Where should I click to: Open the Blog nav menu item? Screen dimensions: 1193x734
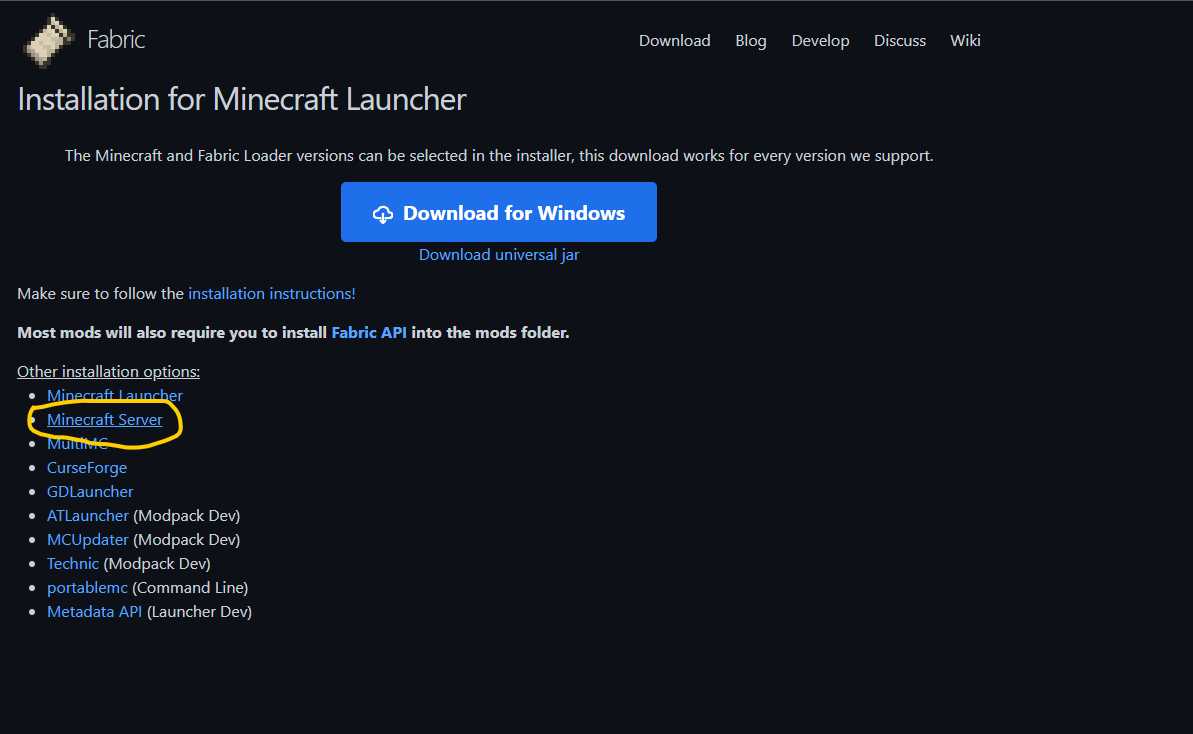click(750, 40)
